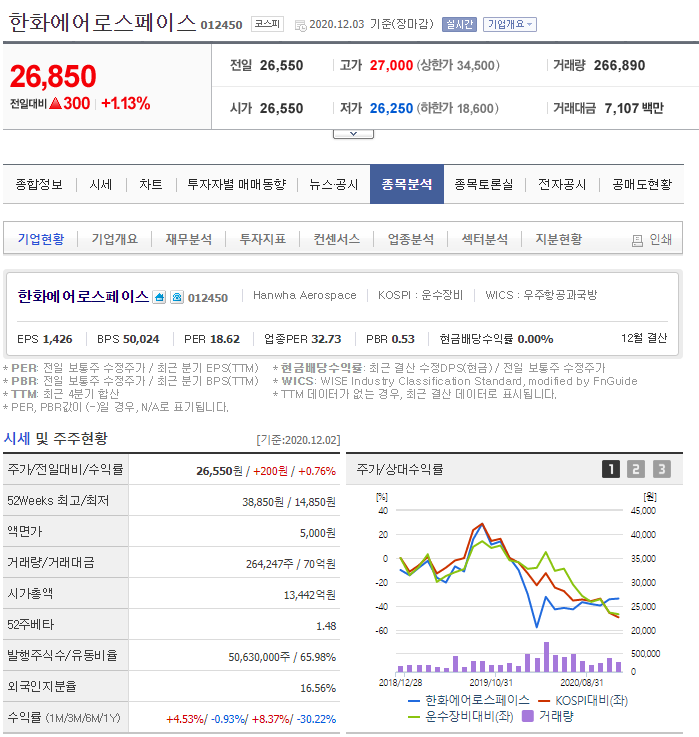Click the 거래대금 7,107 백만 value
Viewport: 699px width, 737px height.
634,109
